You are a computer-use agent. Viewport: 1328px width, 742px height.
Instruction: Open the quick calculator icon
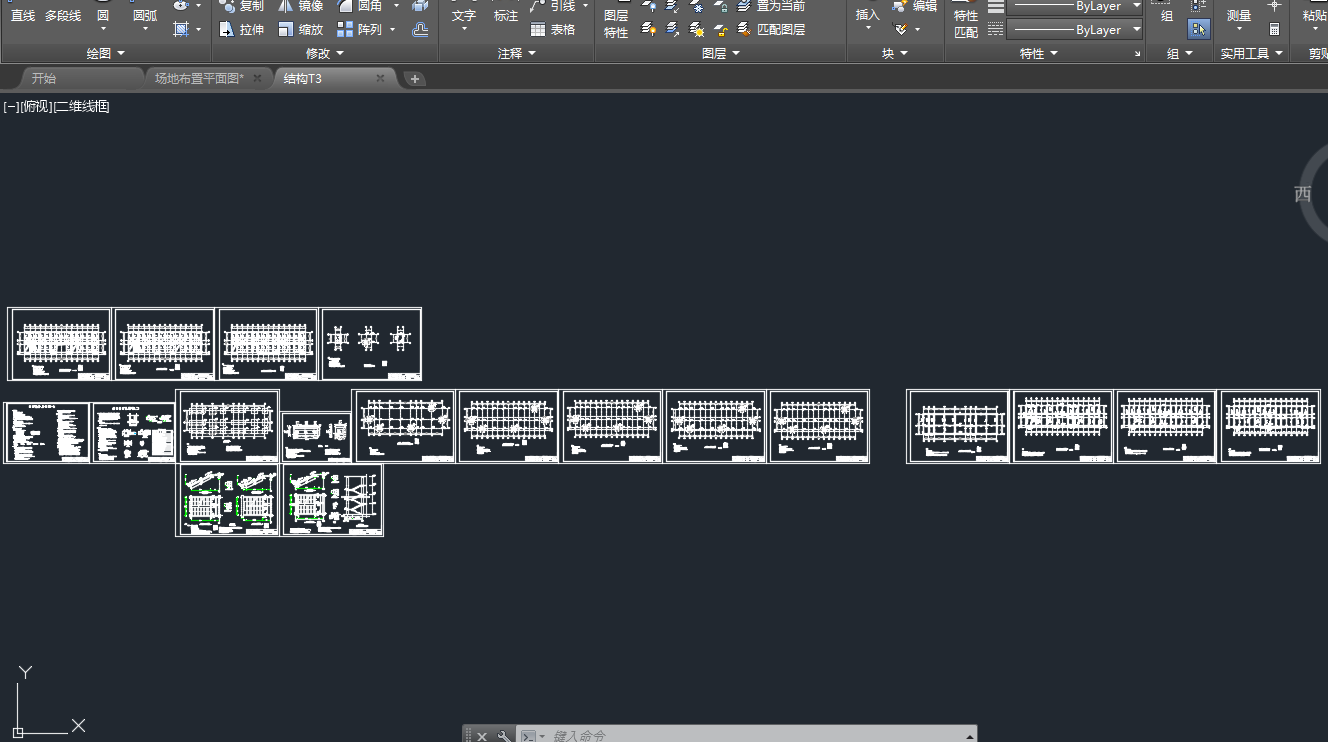(1274, 29)
